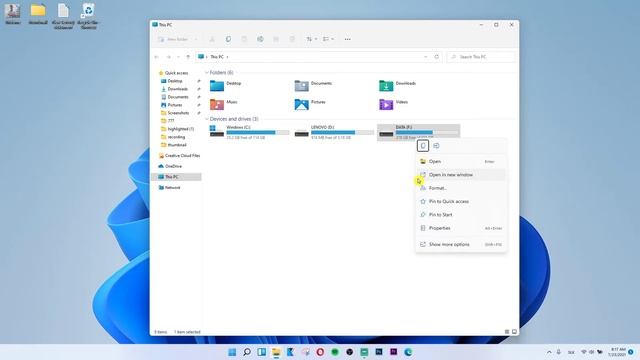Open Photoshop from the taskbar
The width and height of the screenshot is (640, 360).
click(x=379, y=352)
